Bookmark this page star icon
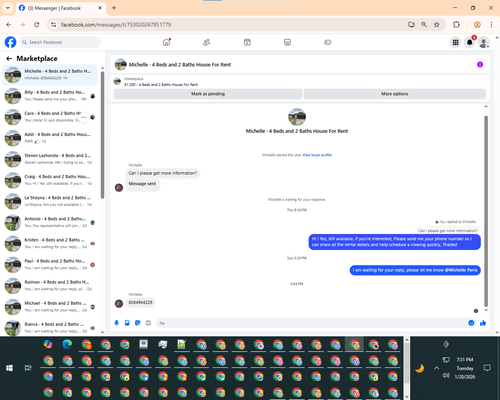 point(437,25)
